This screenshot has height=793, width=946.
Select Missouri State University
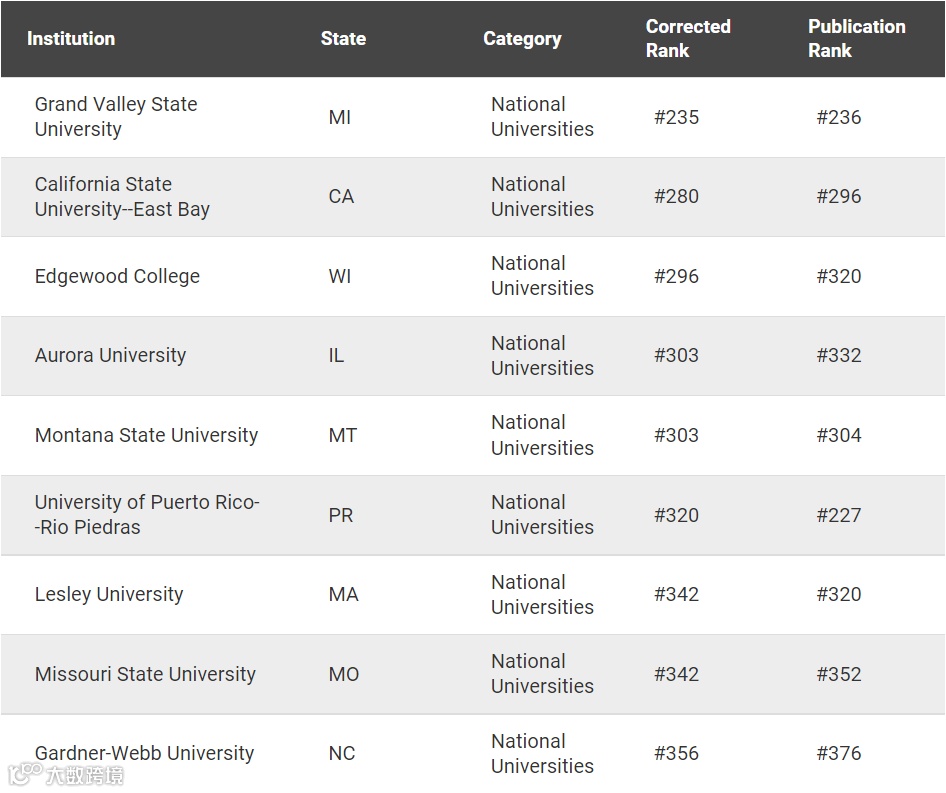145,675
